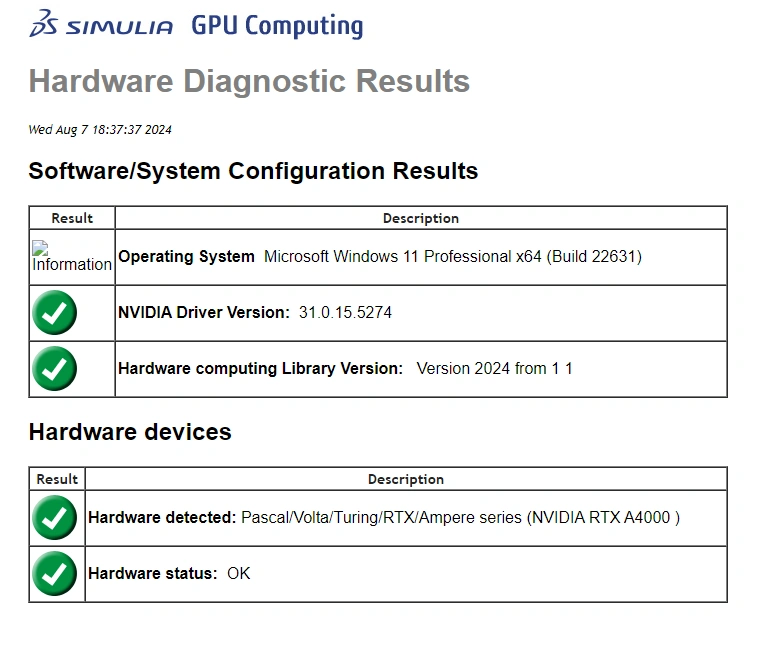The width and height of the screenshot is (778, 659).
Task: Click the Hardware devices heading
Action: click(130, 432)
